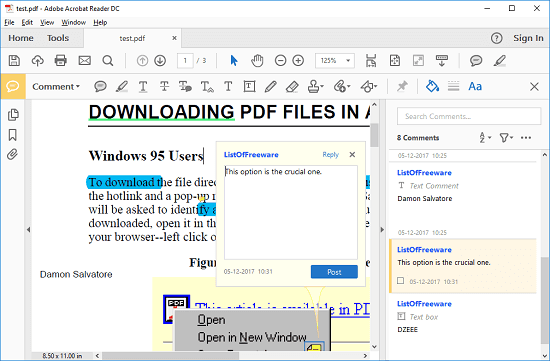The width and height of the screenshot is (550, 361).
Task: Open comments list options ellipsis menu
Action: (526, 138)
